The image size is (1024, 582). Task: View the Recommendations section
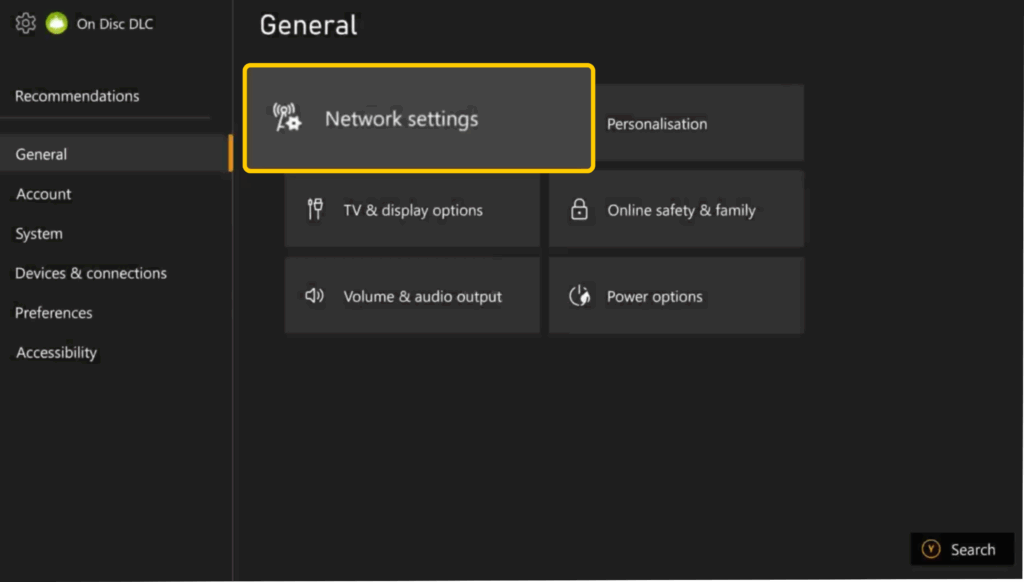(x=77, y=96)
